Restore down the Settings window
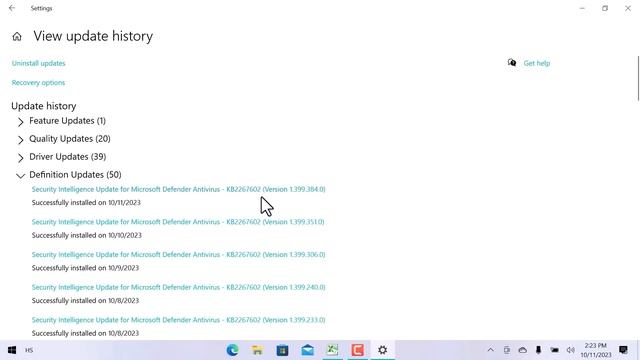The height and width of the screenshot is (360, 640). point(605,8)
